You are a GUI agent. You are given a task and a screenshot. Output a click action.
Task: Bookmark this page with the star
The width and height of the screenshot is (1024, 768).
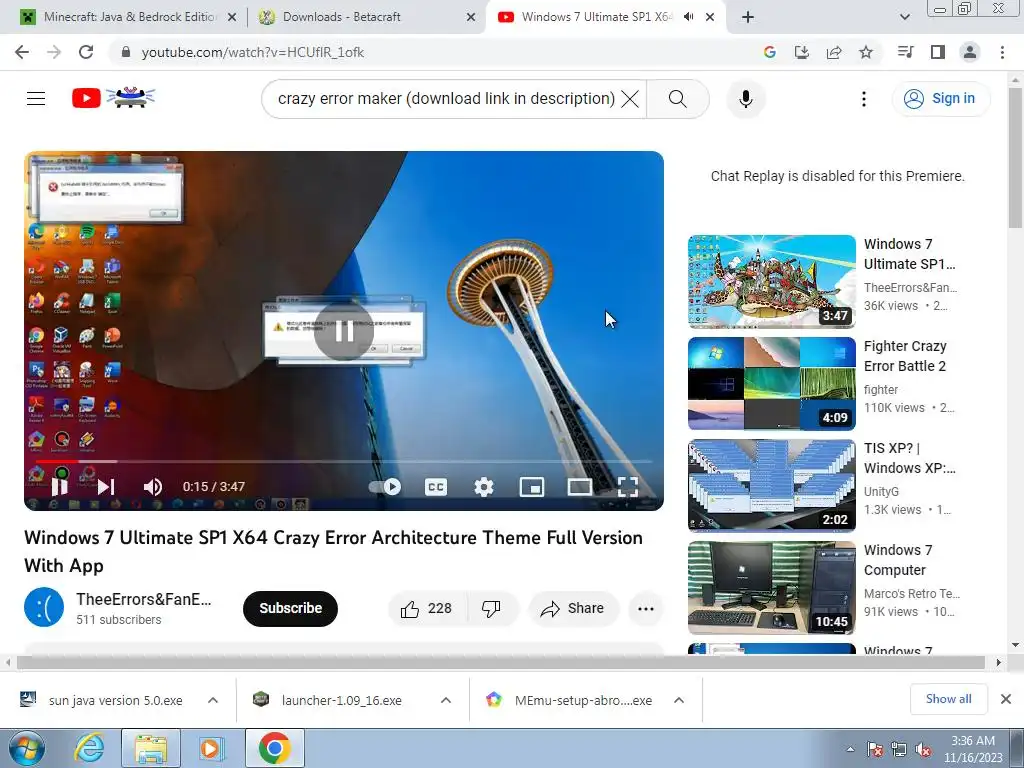pos(866,52)
